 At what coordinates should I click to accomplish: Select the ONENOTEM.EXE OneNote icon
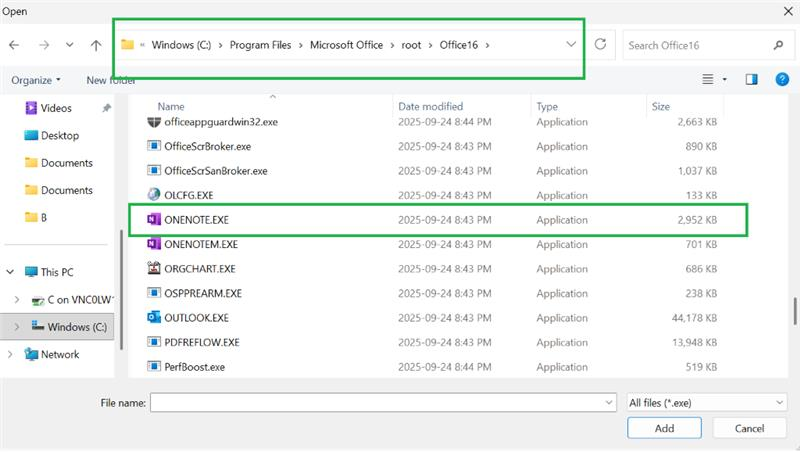point(154,244)
